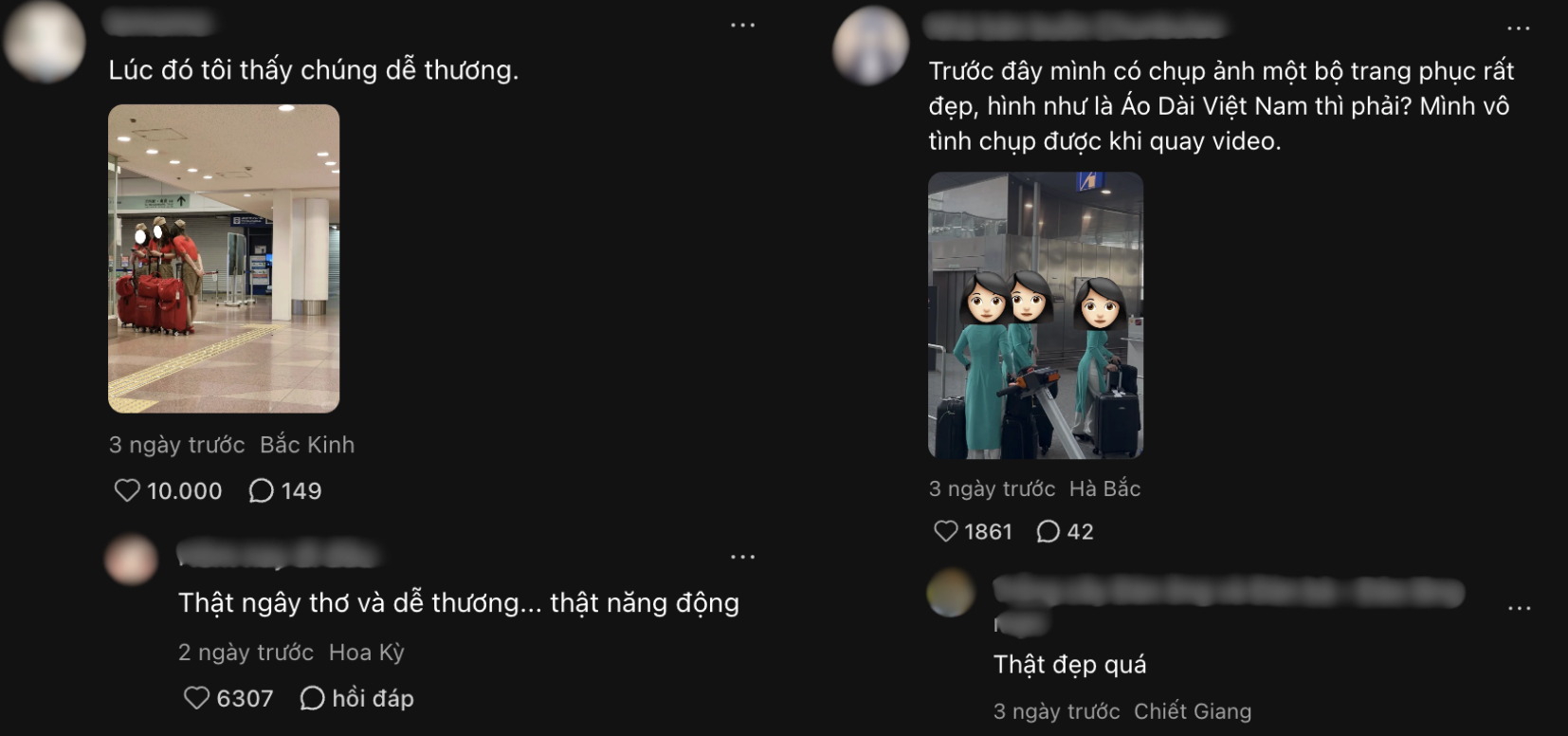The width and height of the screenshot is (1568, 736).
Task: Click the blurred username above 'Thật ngây thơ'
Action: coord(277,553)
